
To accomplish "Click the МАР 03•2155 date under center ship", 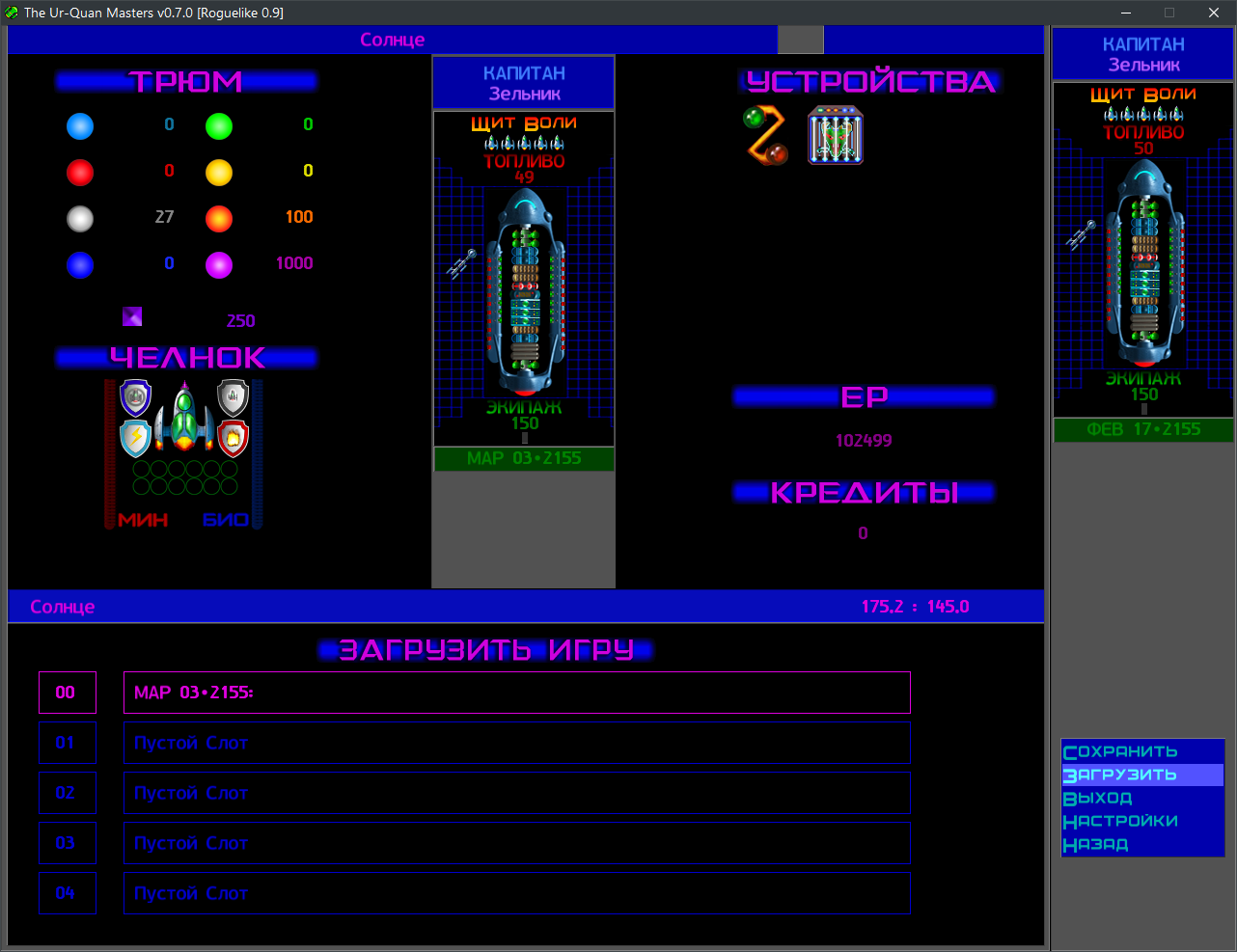I will click(524, 458).
